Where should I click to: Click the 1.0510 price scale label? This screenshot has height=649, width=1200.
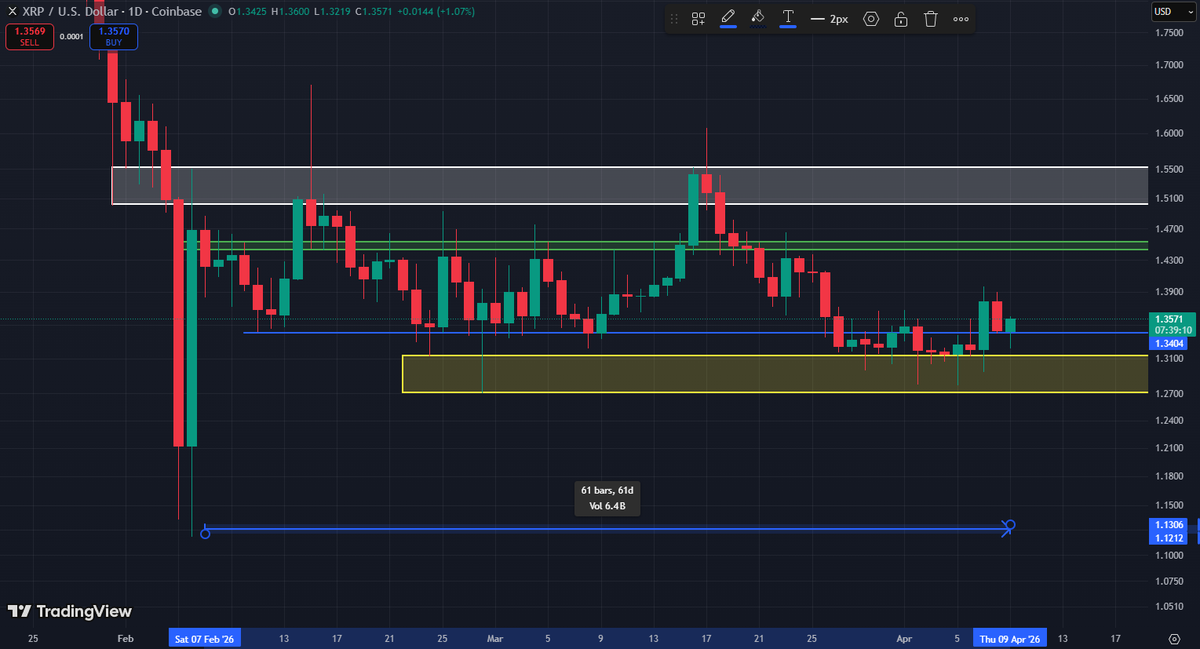[x=1169, y=605]
